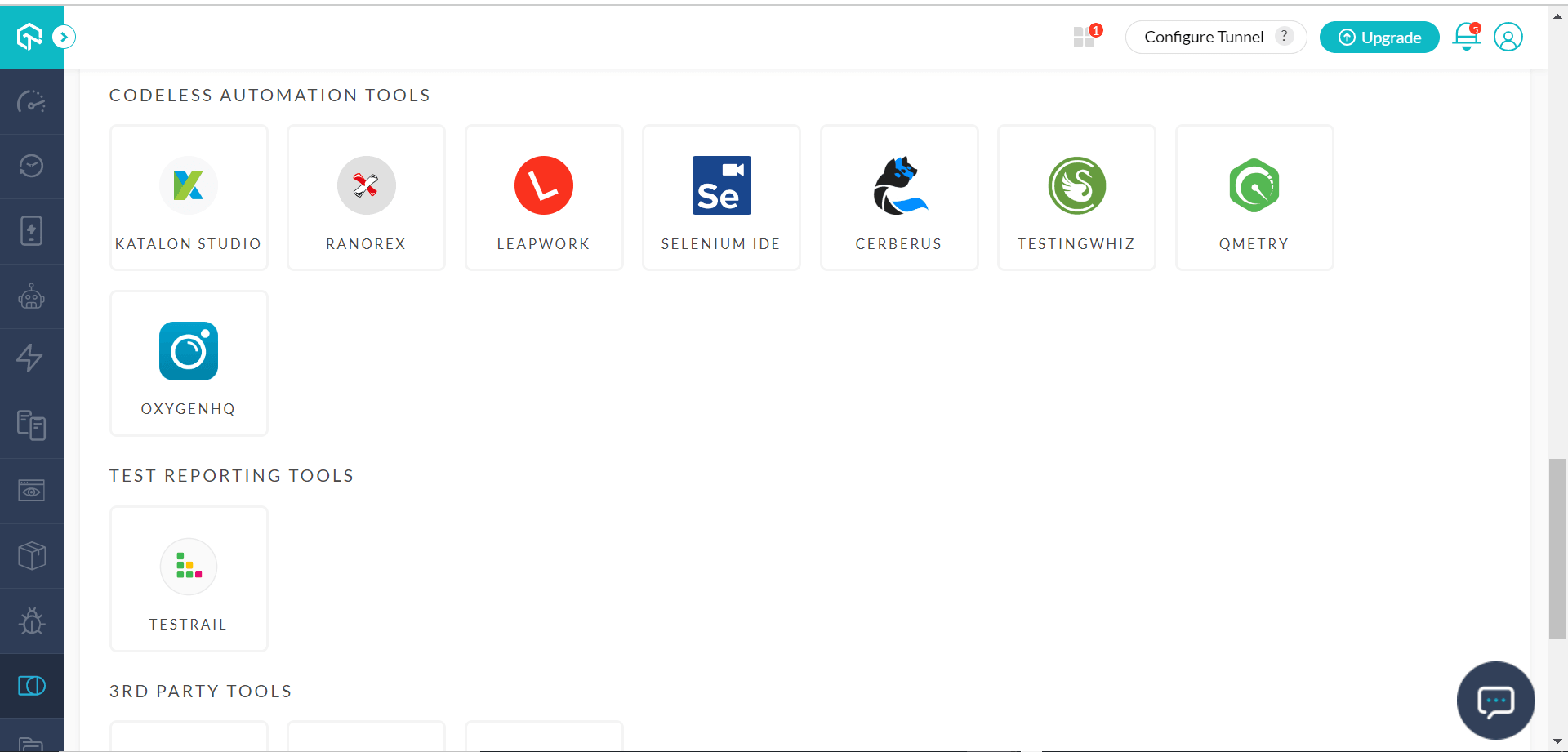Open the user profile account menu
The width and height of the screenshot is (1568, 752).
(1508, 37)
